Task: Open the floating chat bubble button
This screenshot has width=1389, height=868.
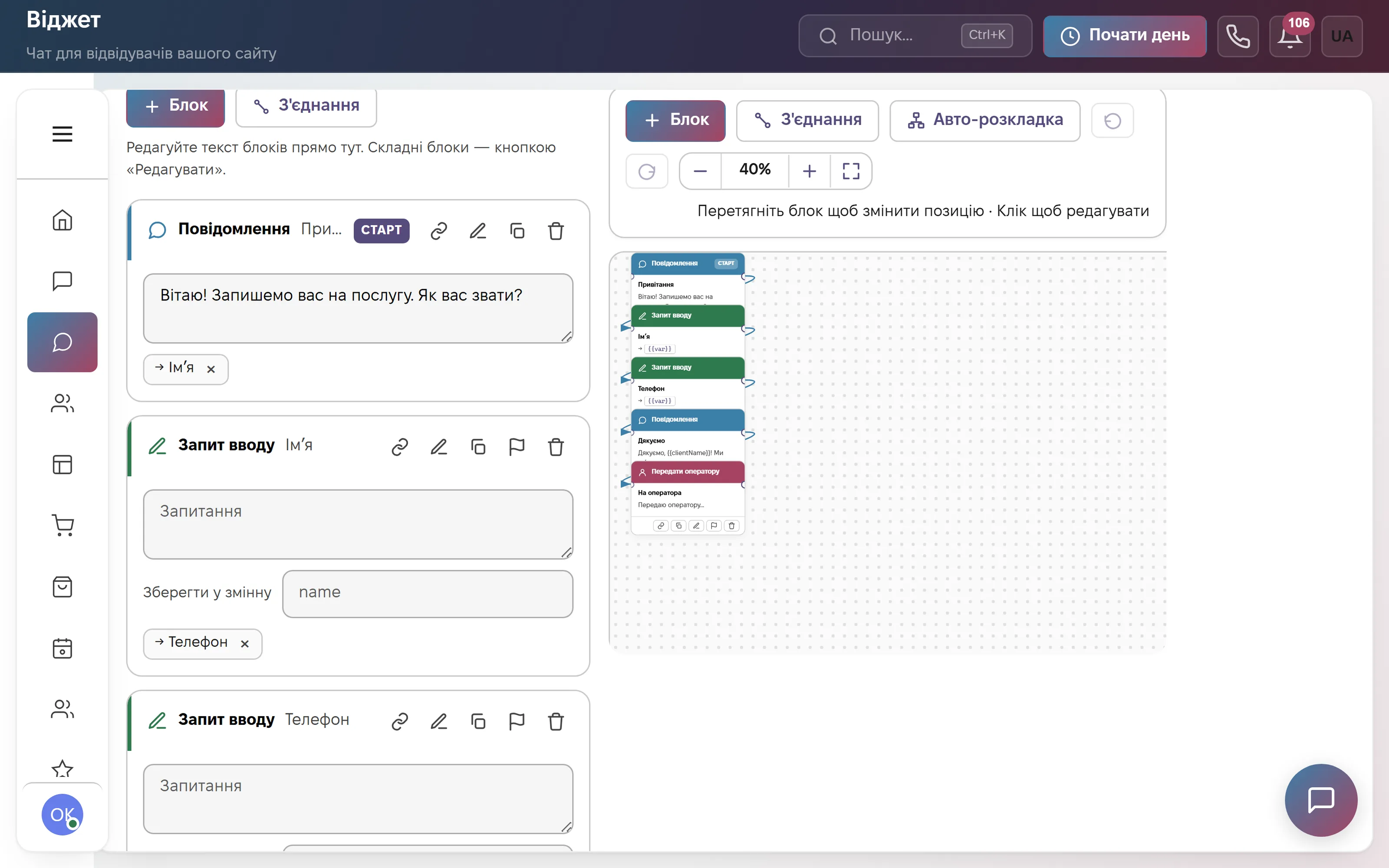Action: [1321, 800]
